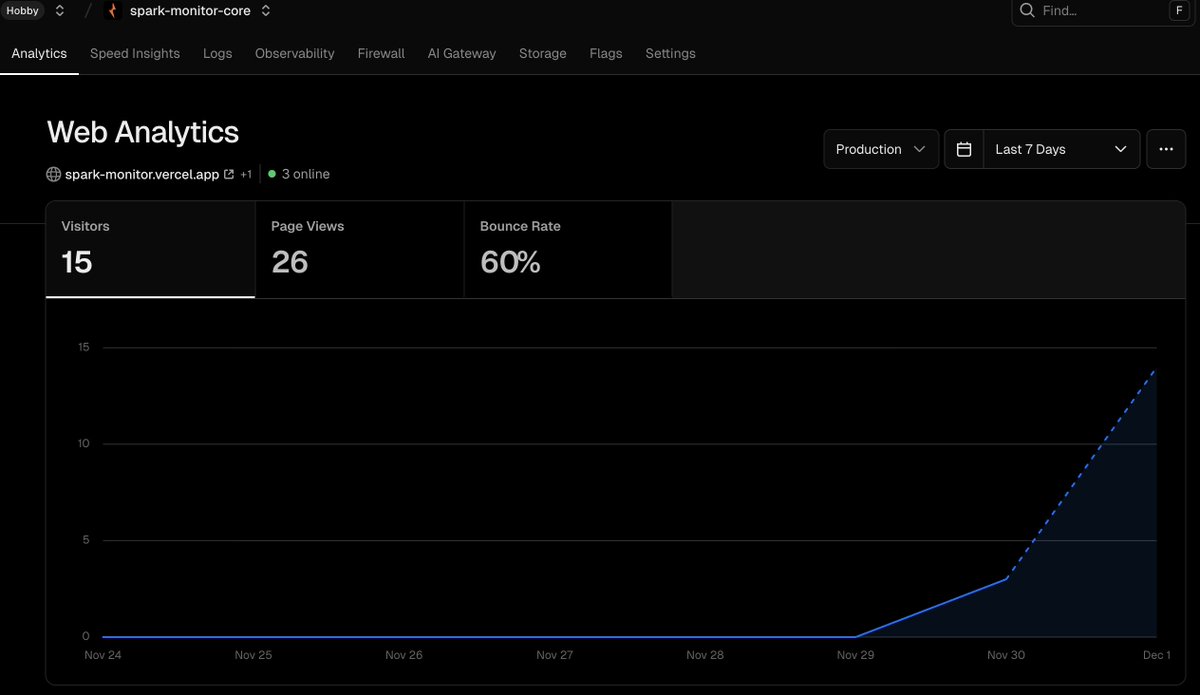Open the external link icon next to the domain
The width and height of the screenshot is (1200, 695).
229,174
